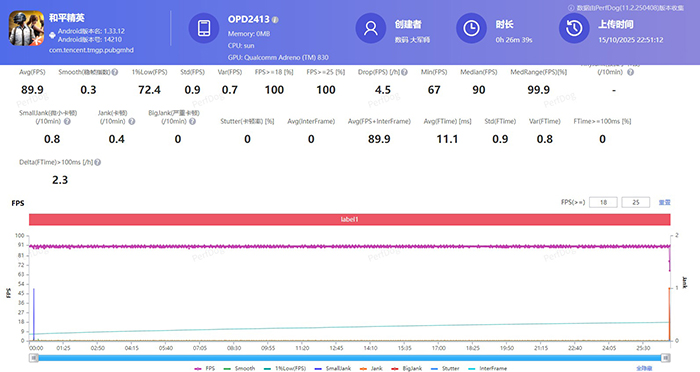Click the FPS chart section title
Image resolution: width=700 pixels, height=372 pixels.
click(18, 203)
